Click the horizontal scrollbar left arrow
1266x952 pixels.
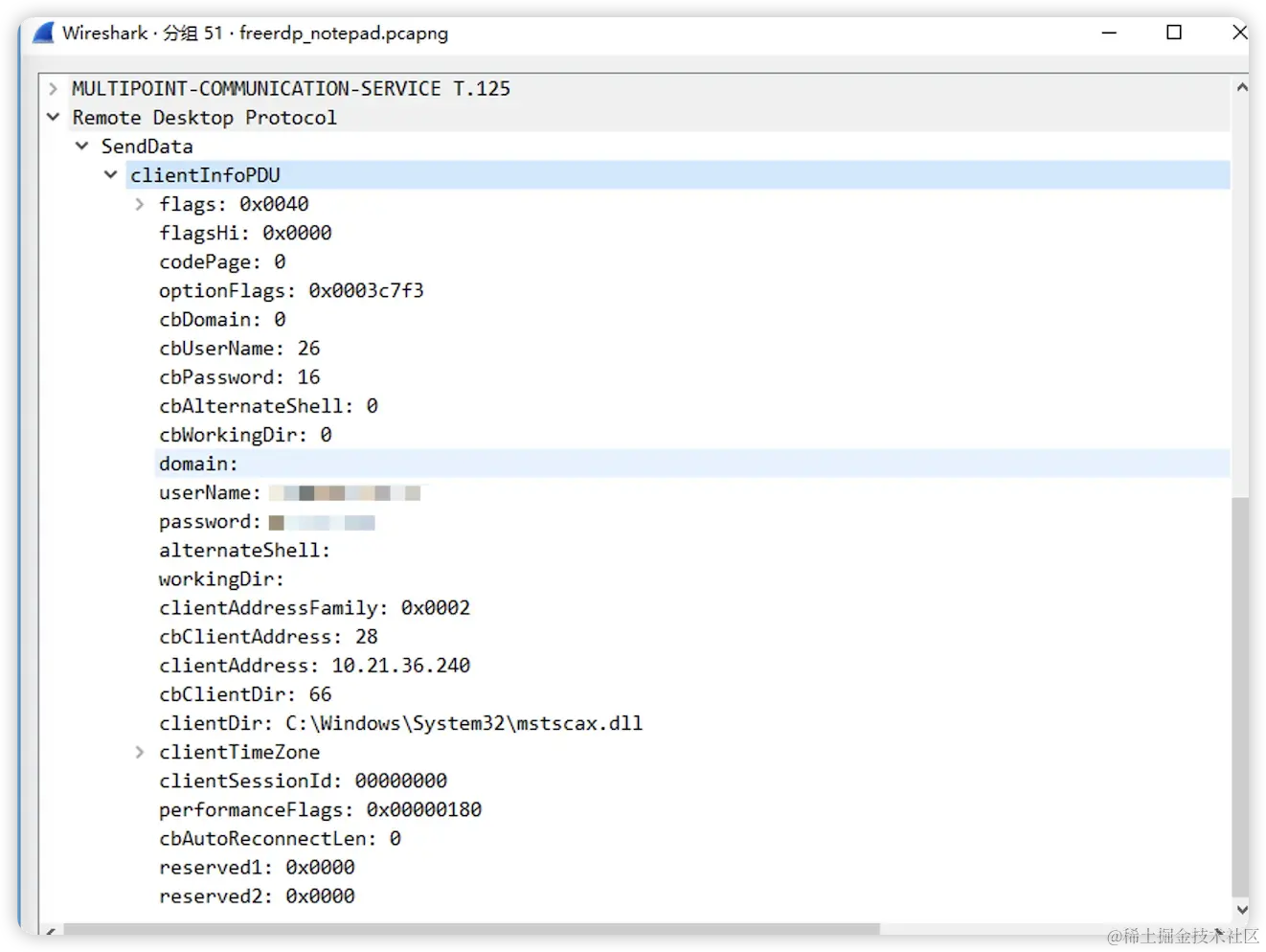(51, 930)
